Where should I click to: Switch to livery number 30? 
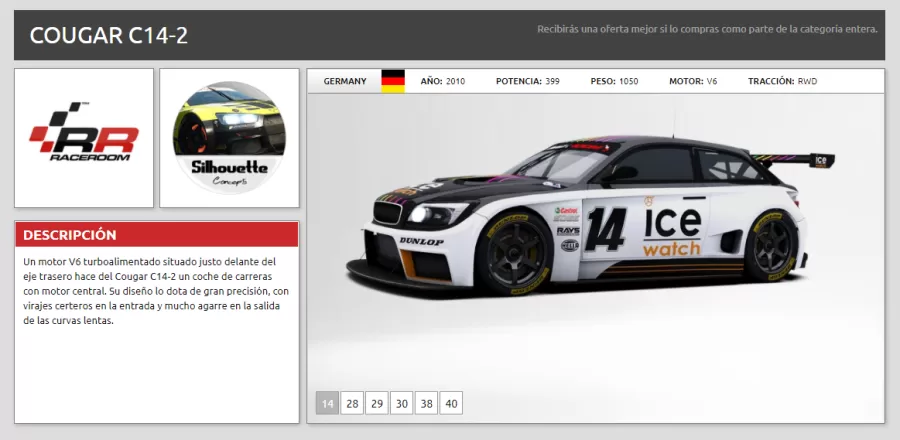[402, 403]
